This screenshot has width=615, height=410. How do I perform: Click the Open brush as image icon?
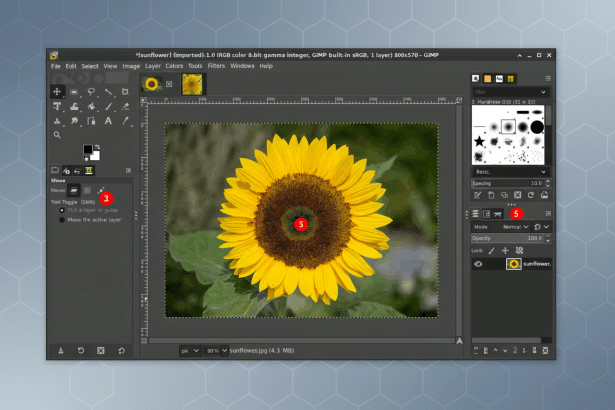pyautogui.click(x=544, y=195)
